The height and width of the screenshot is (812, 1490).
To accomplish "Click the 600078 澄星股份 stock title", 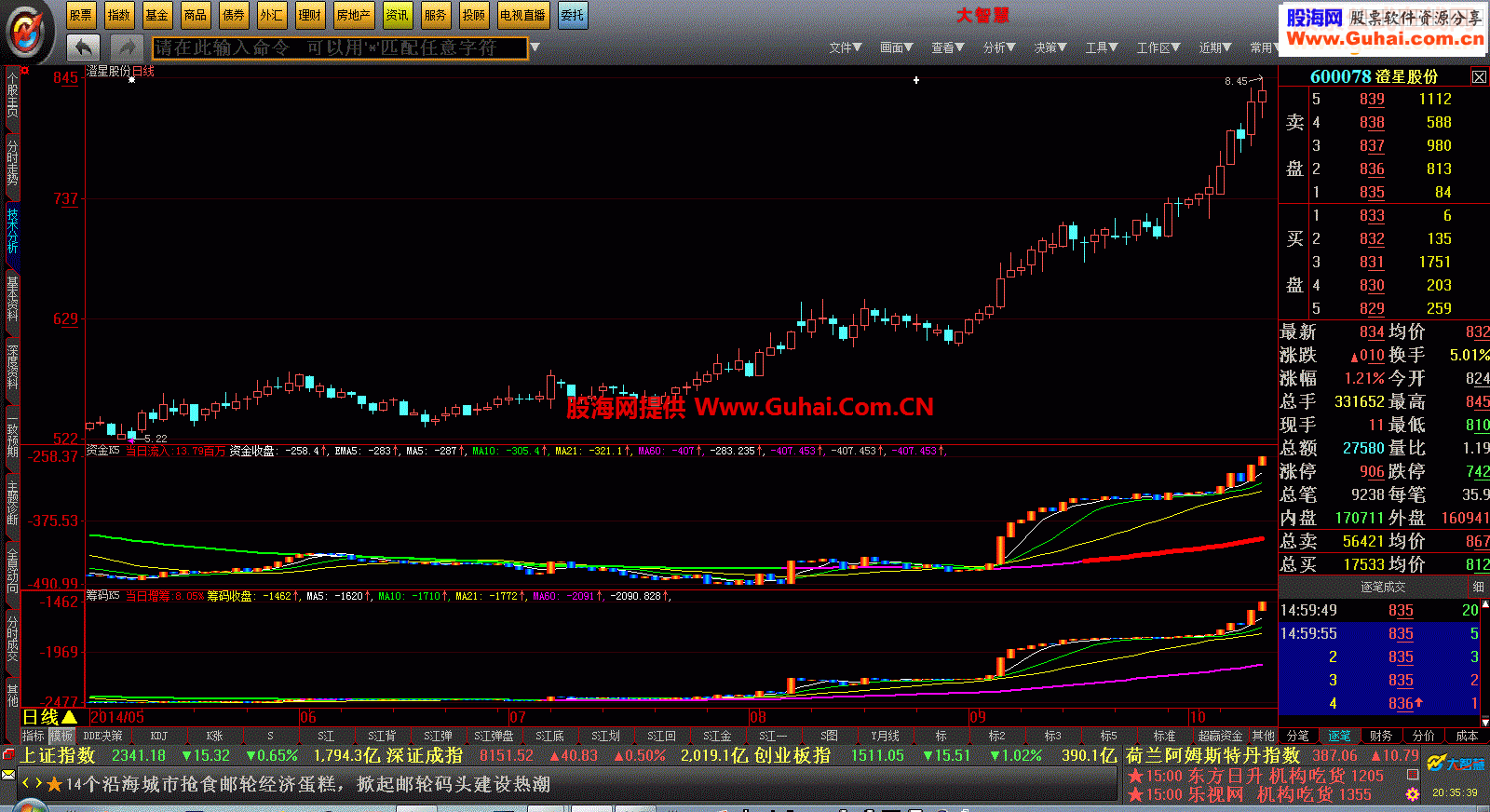I will coord(1374,76).
